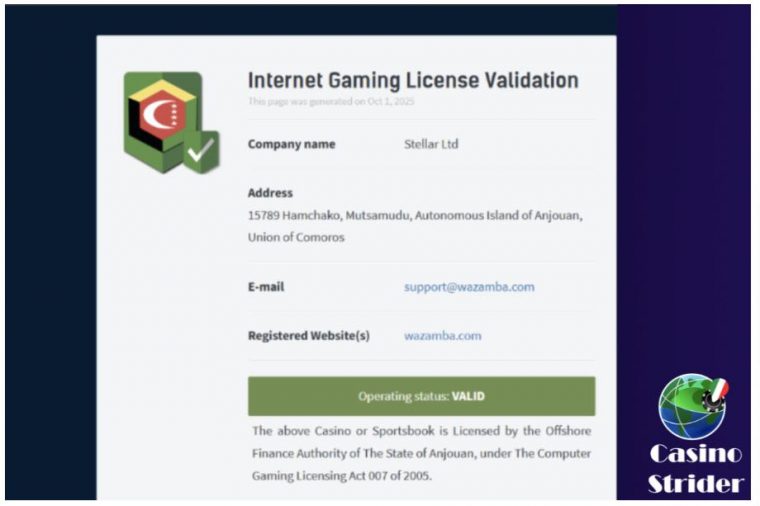Viewport: 760px width, 506px height.
Task: Click the Stellar Ltd company value
Action: point(431,144)
